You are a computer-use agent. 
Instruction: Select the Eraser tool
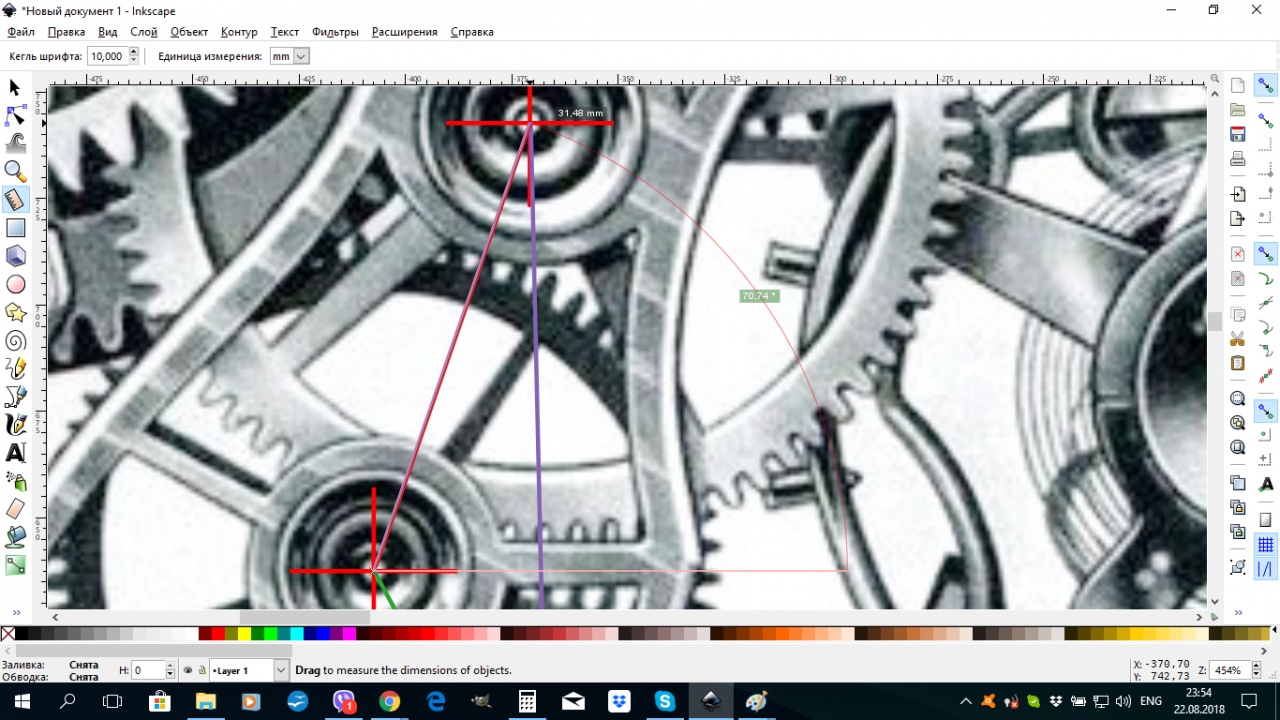point(15,509)
